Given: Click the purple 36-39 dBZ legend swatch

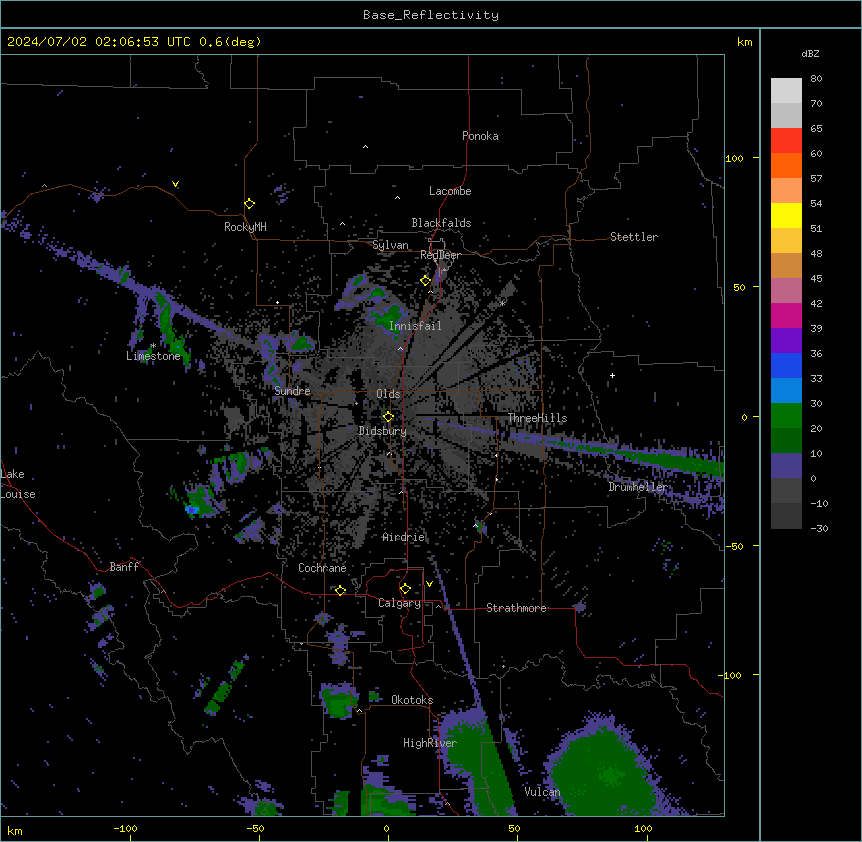Looking at the screenshot, I should tap(786, 341).
